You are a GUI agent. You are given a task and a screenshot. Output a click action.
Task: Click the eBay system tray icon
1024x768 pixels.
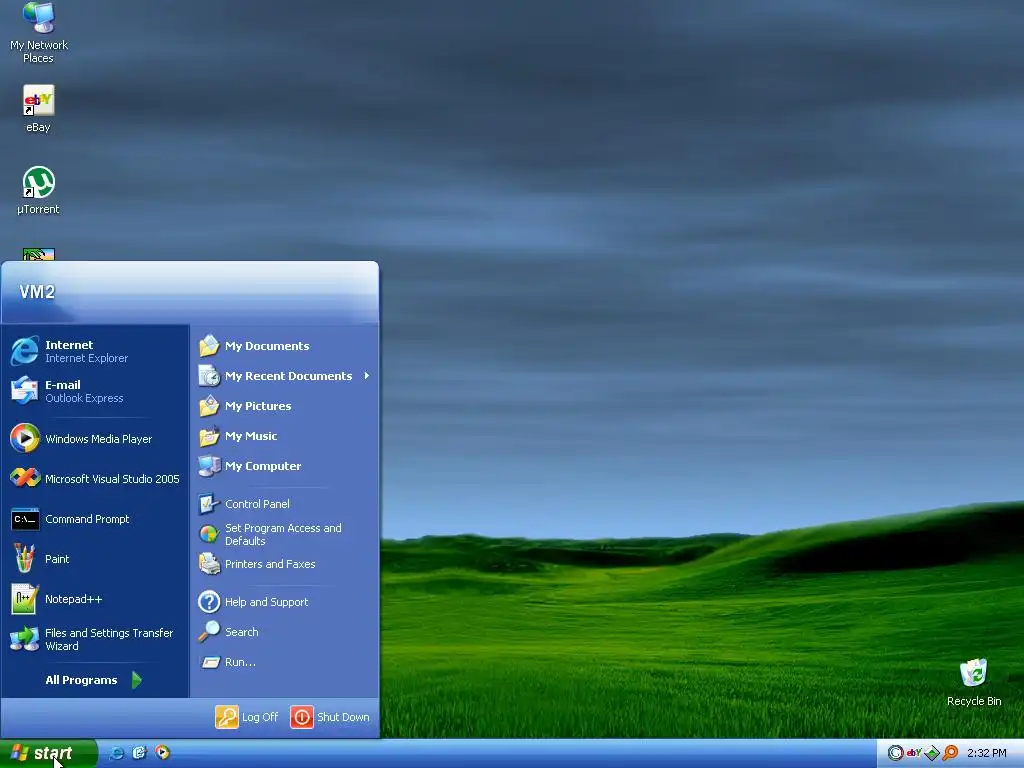[x=914, y=753]
